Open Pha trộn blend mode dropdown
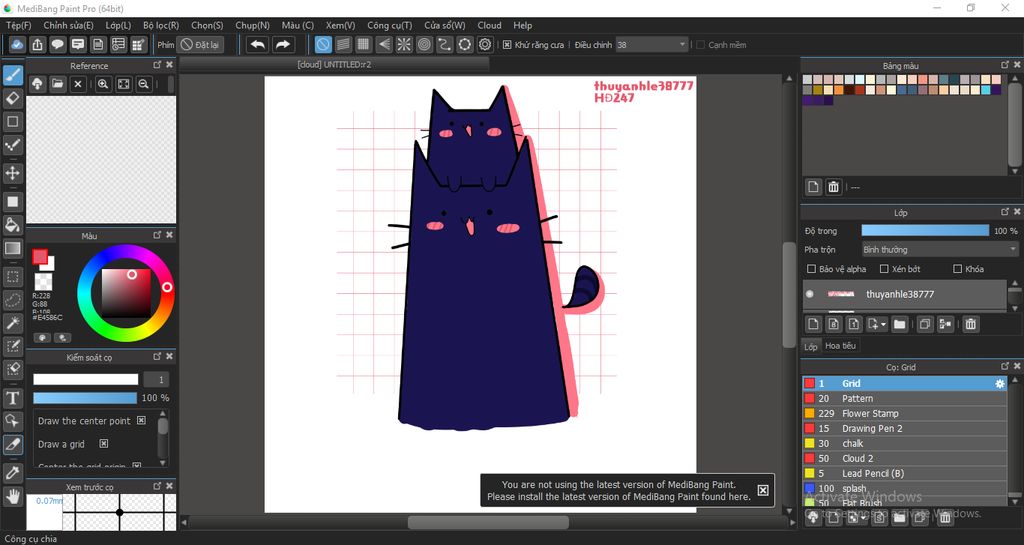The height and width of the screenshot is (545, 1024). 940,249
